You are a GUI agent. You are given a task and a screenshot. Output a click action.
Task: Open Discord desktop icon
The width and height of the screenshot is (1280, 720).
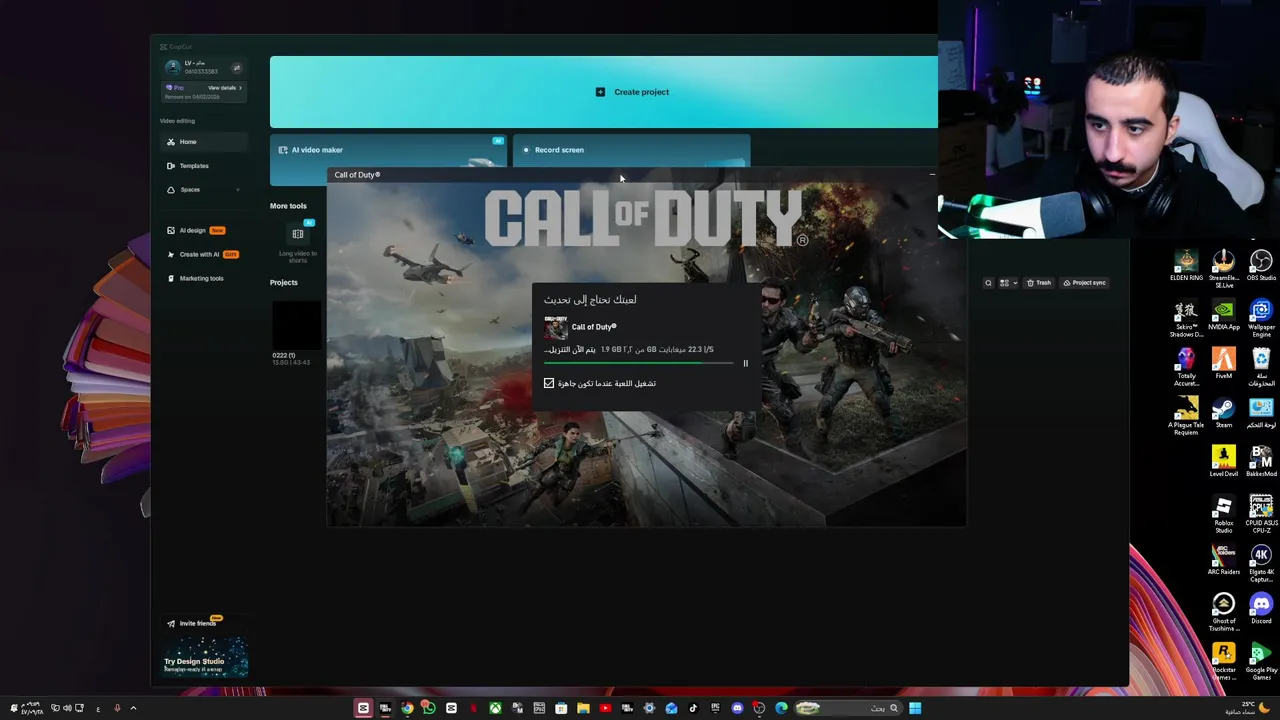(1261, 609)
